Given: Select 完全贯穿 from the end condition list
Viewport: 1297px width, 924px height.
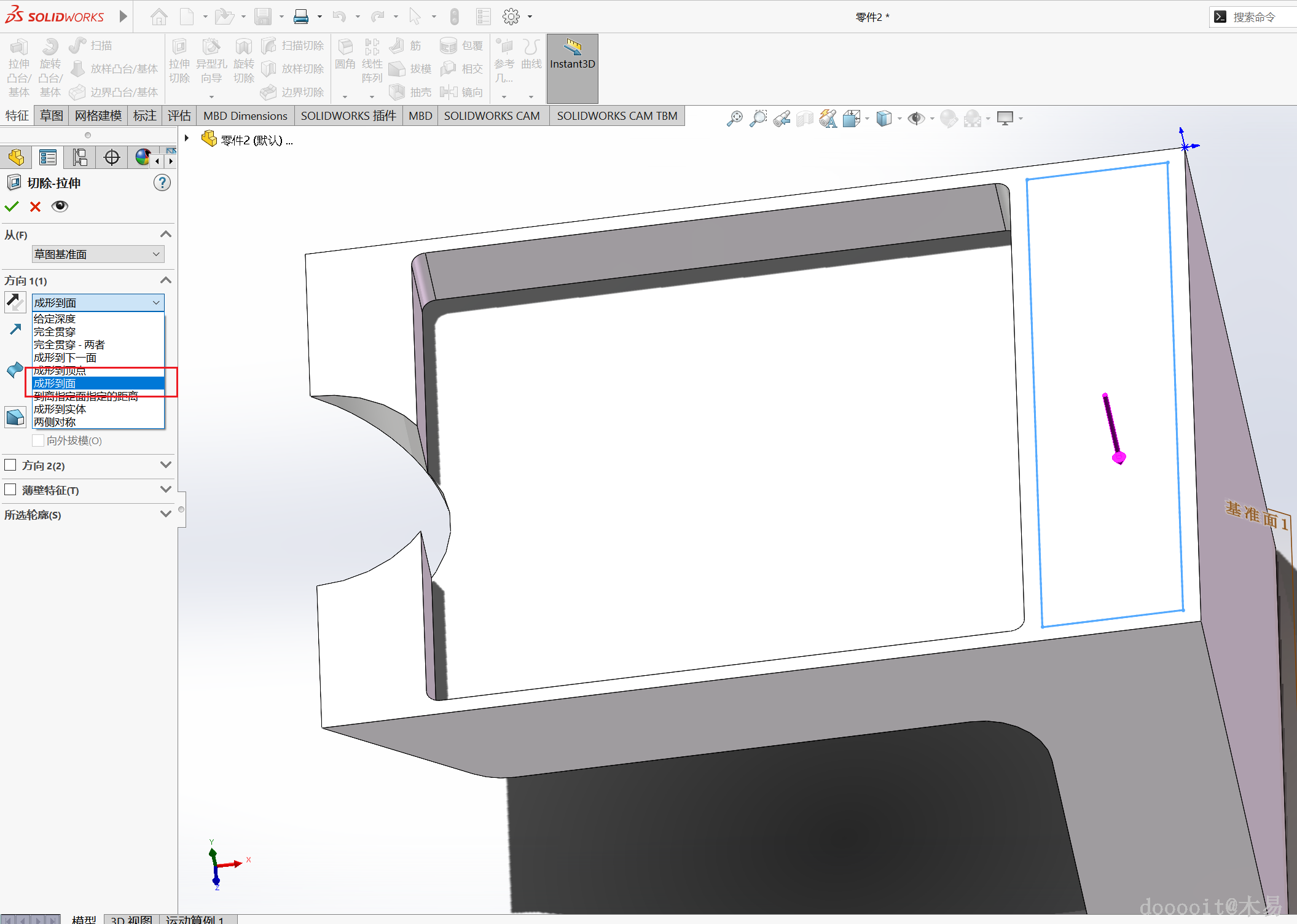Looking at the screenshot, I should (55, 332).
